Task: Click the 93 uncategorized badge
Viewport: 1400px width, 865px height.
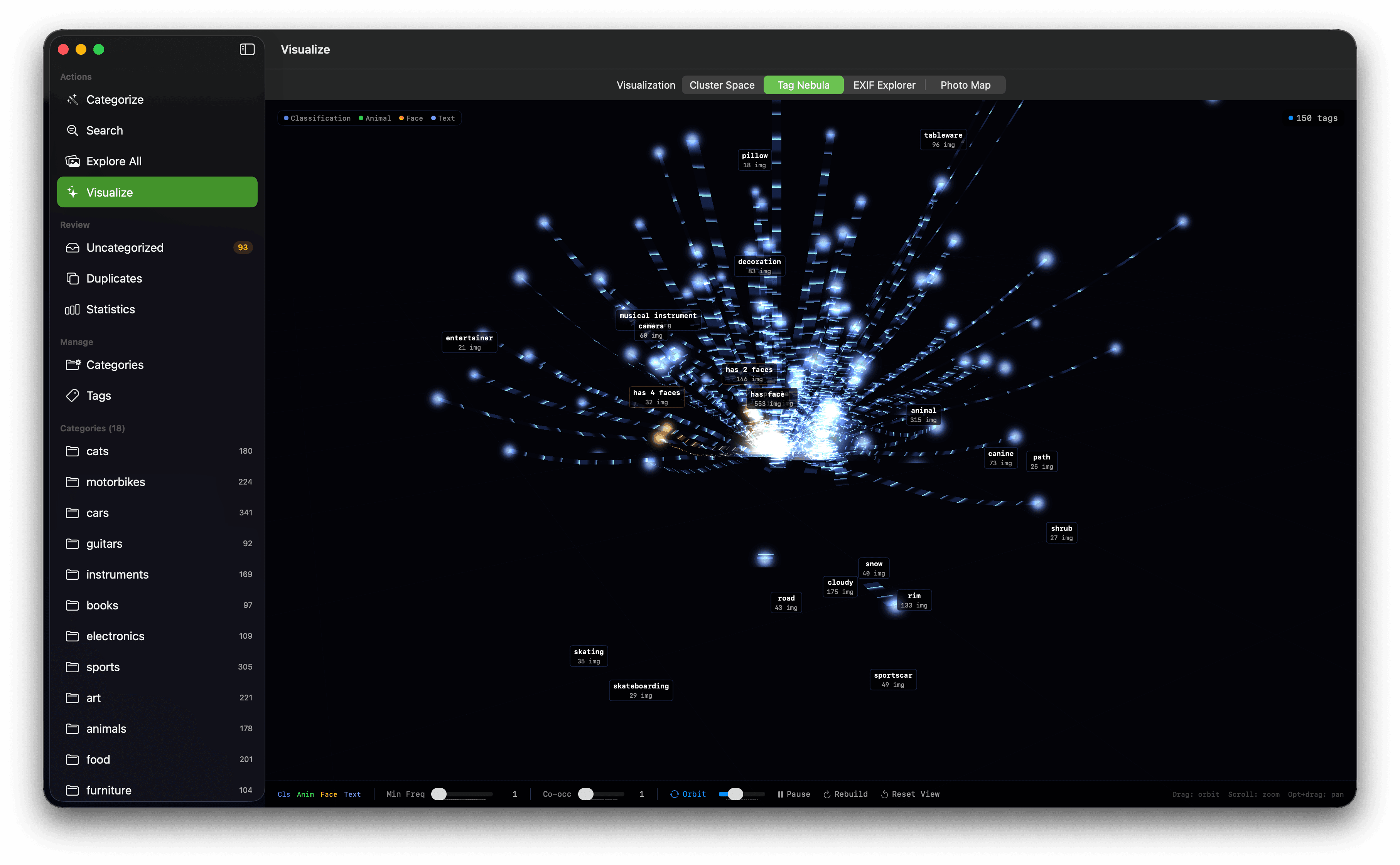Action: (243, 248)
